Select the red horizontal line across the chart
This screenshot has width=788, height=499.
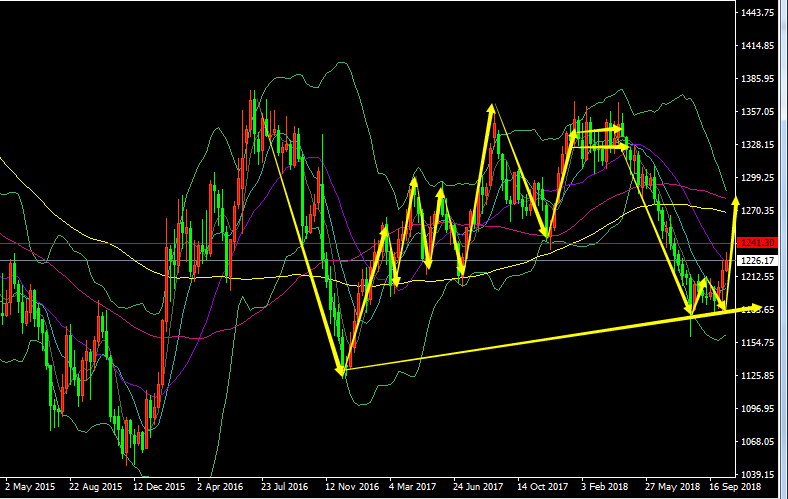tap(368, 244)
